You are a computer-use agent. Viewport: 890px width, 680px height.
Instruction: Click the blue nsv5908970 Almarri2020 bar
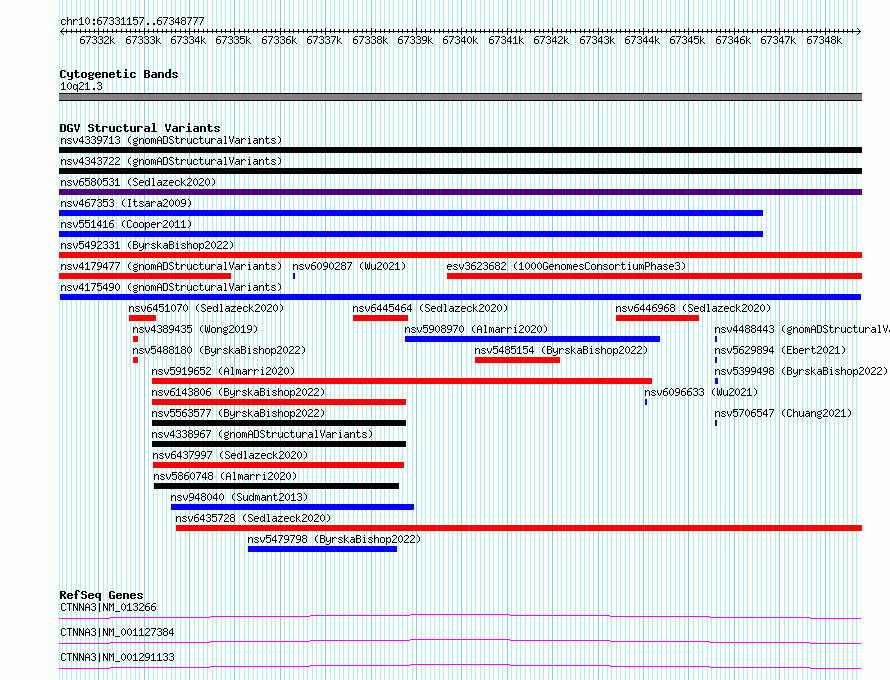click(532, 339)
